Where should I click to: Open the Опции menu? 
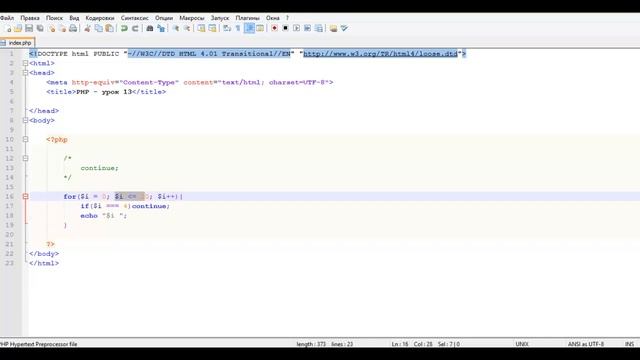[x=164, y=18]
